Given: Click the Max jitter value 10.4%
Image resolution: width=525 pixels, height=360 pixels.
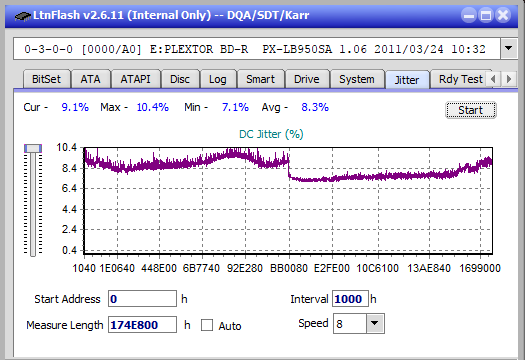Looking at the screenshot, I should 153,107.
